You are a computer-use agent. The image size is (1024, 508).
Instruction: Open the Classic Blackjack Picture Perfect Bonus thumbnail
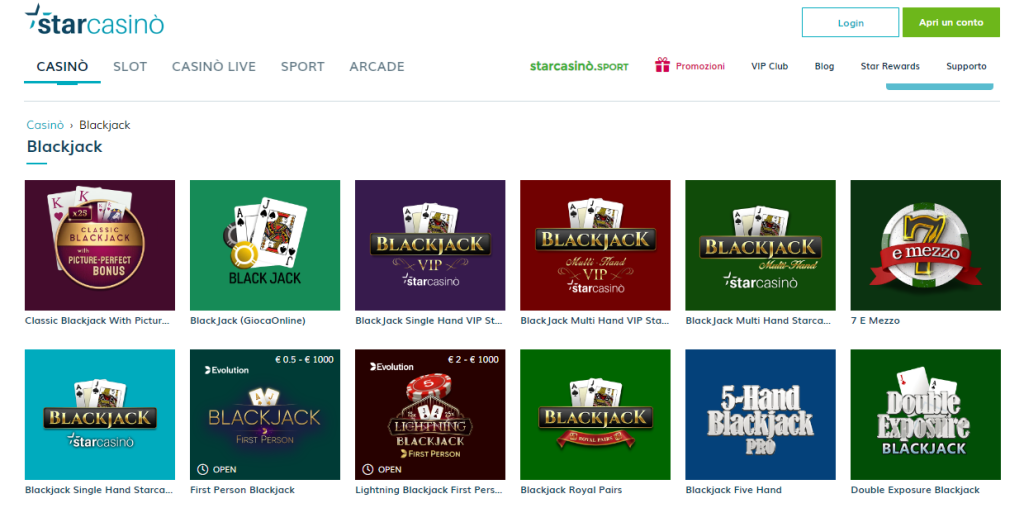point(100,245)
